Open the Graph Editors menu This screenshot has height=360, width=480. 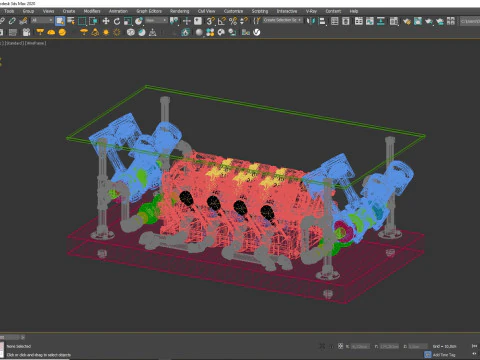coord(149,11)
